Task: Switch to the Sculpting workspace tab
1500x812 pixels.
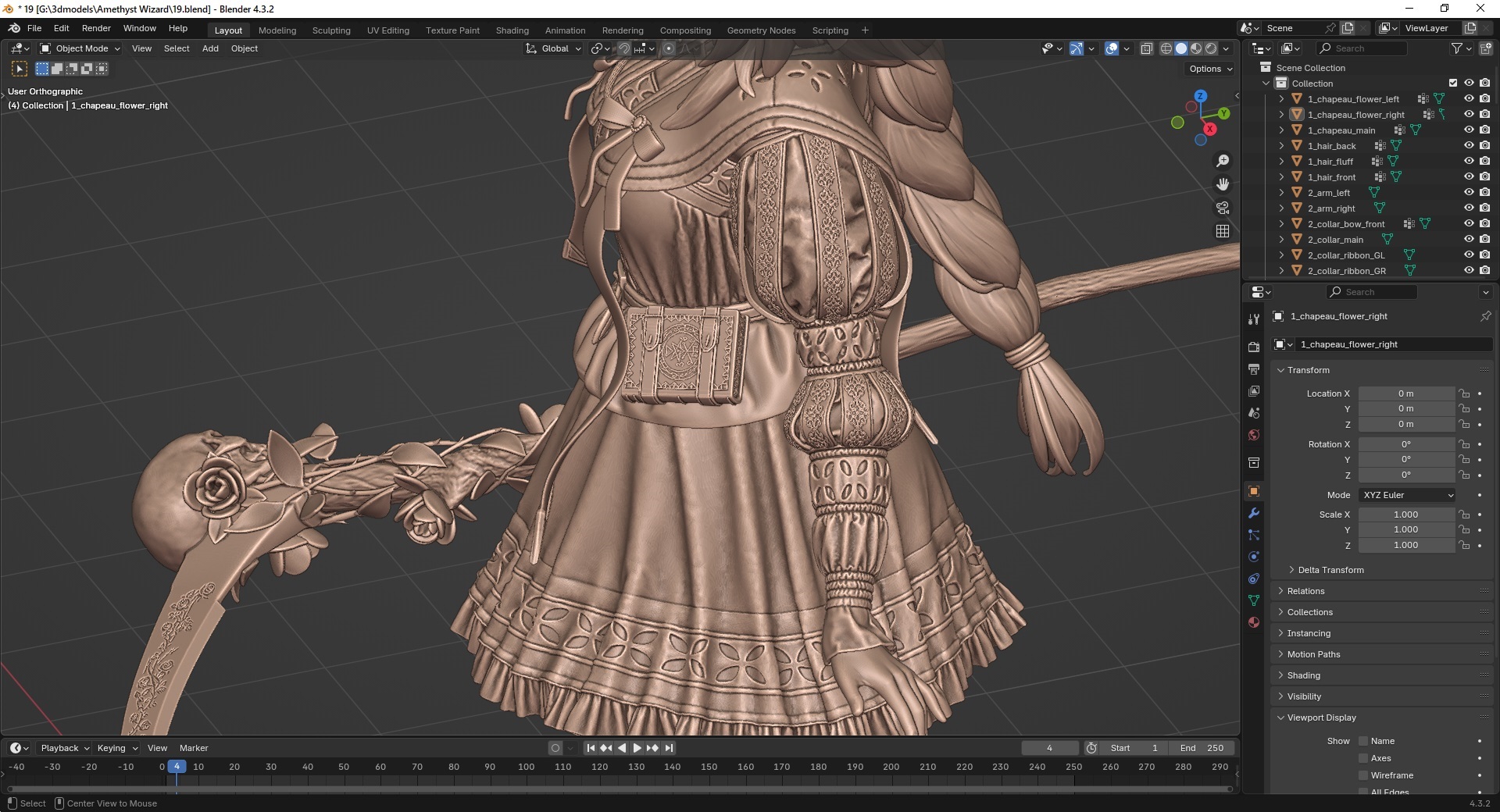Action: pyautogui.click(x=331, y=30)
